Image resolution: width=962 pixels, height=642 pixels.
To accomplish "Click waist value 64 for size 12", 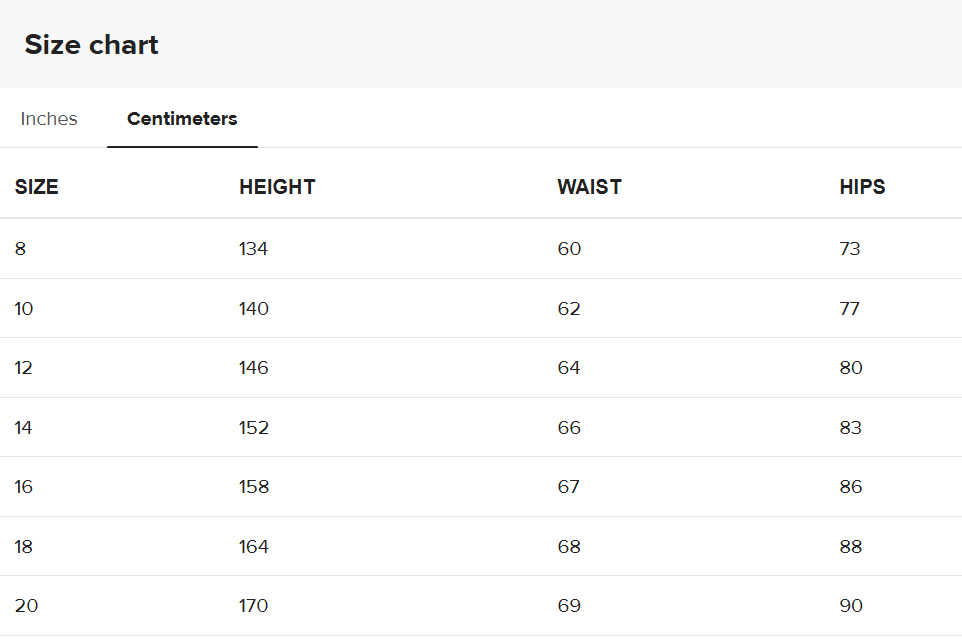I will coord(569,368).
